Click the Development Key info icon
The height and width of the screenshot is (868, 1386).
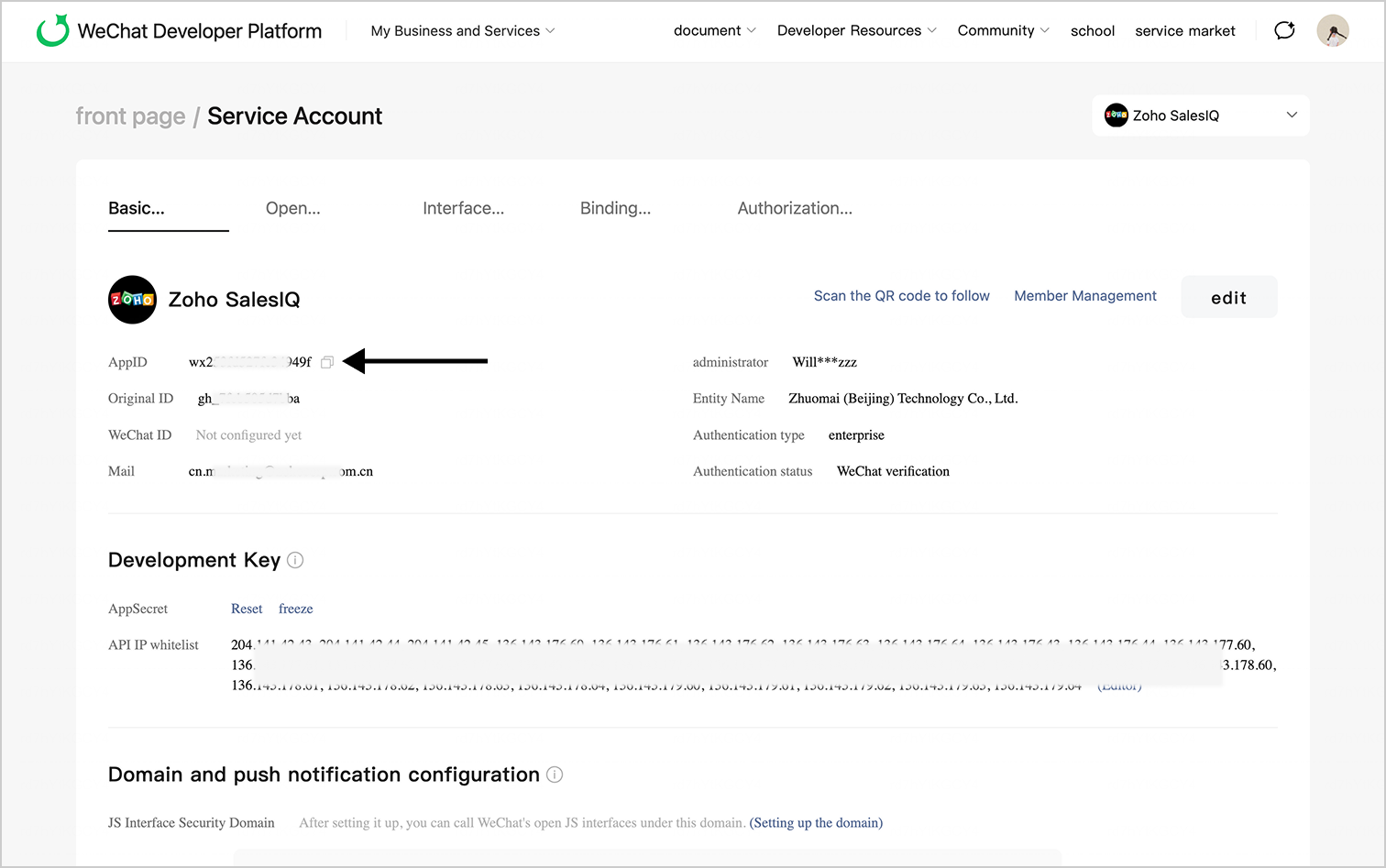(295, 560)
